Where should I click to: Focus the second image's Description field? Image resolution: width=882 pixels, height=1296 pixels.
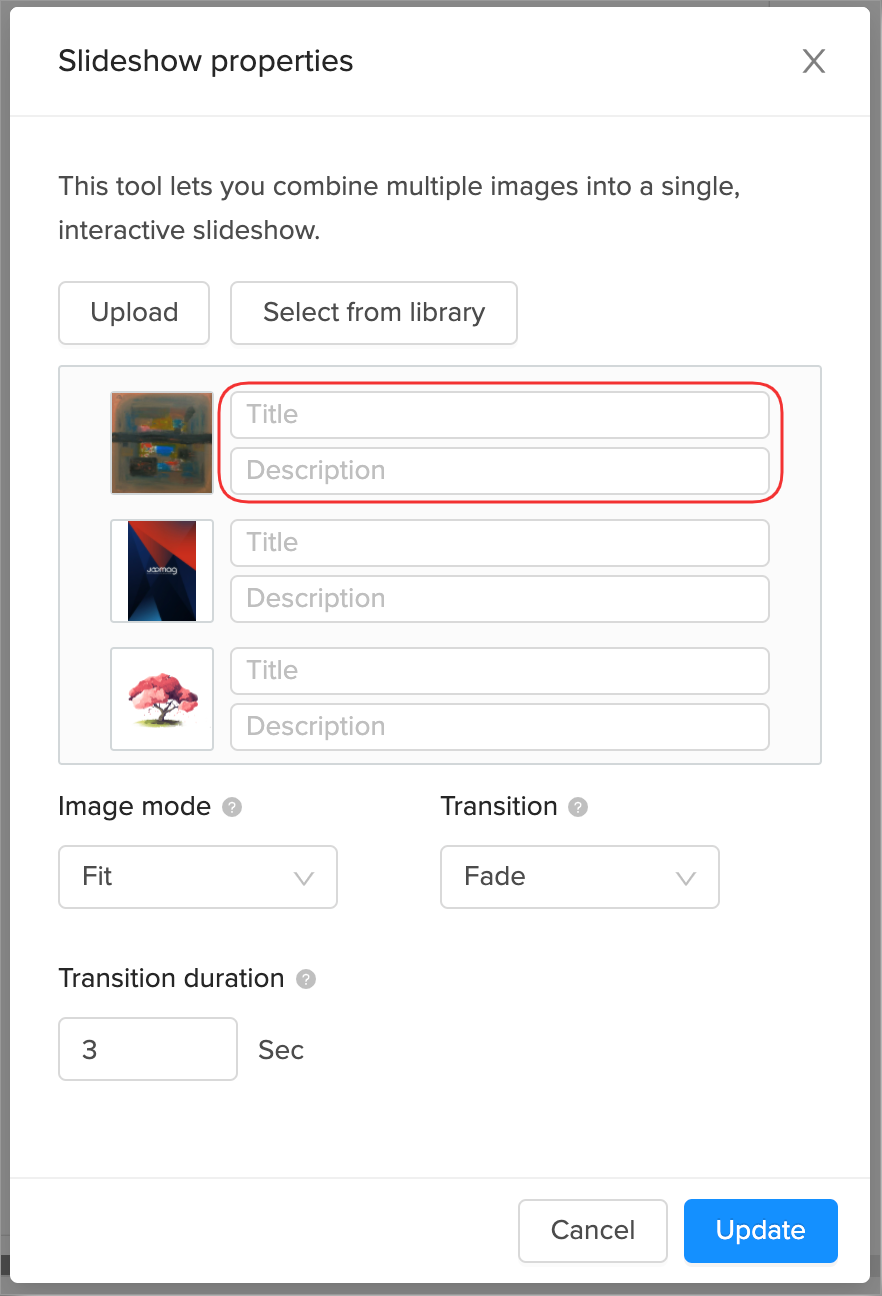(x=499, y=599)
